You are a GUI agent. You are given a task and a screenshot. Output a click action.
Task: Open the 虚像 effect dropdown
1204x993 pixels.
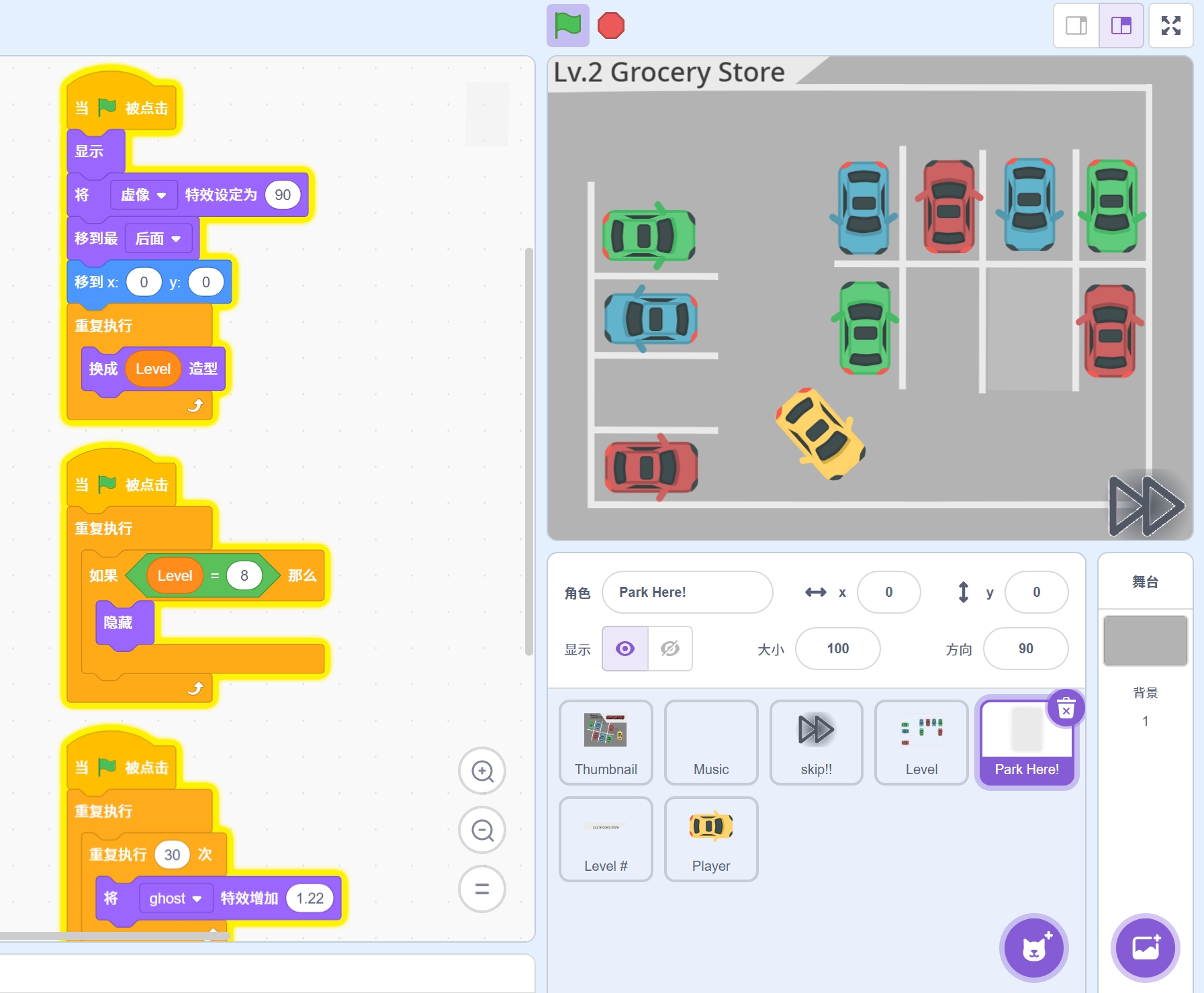pos(144,195)
